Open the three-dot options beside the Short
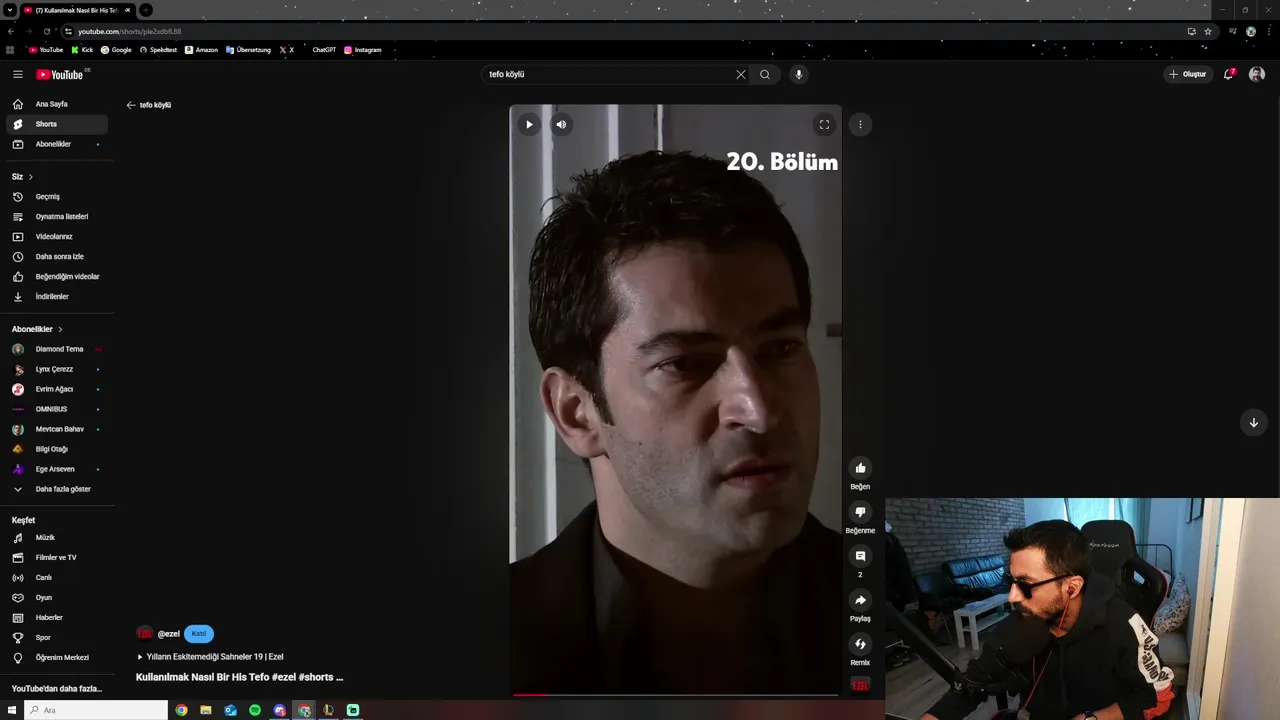 coord(860,125)
